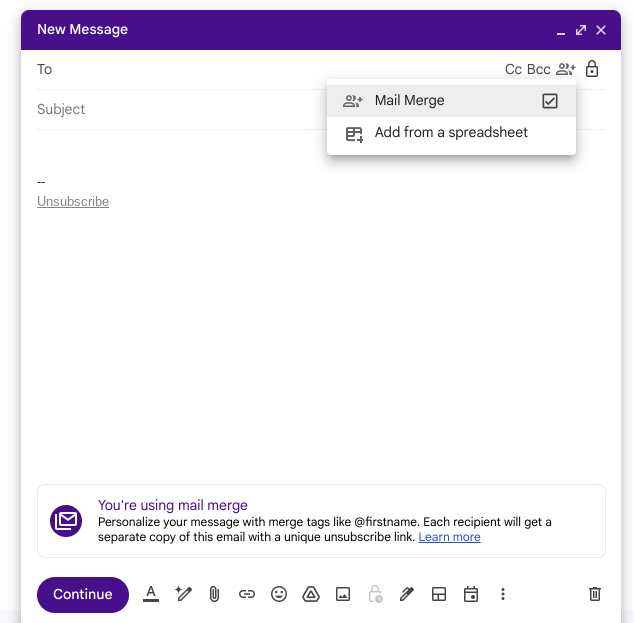The width and height of the screenshot is (634, 623).
Task: Open the emoji picker
Action: point(279,594)
